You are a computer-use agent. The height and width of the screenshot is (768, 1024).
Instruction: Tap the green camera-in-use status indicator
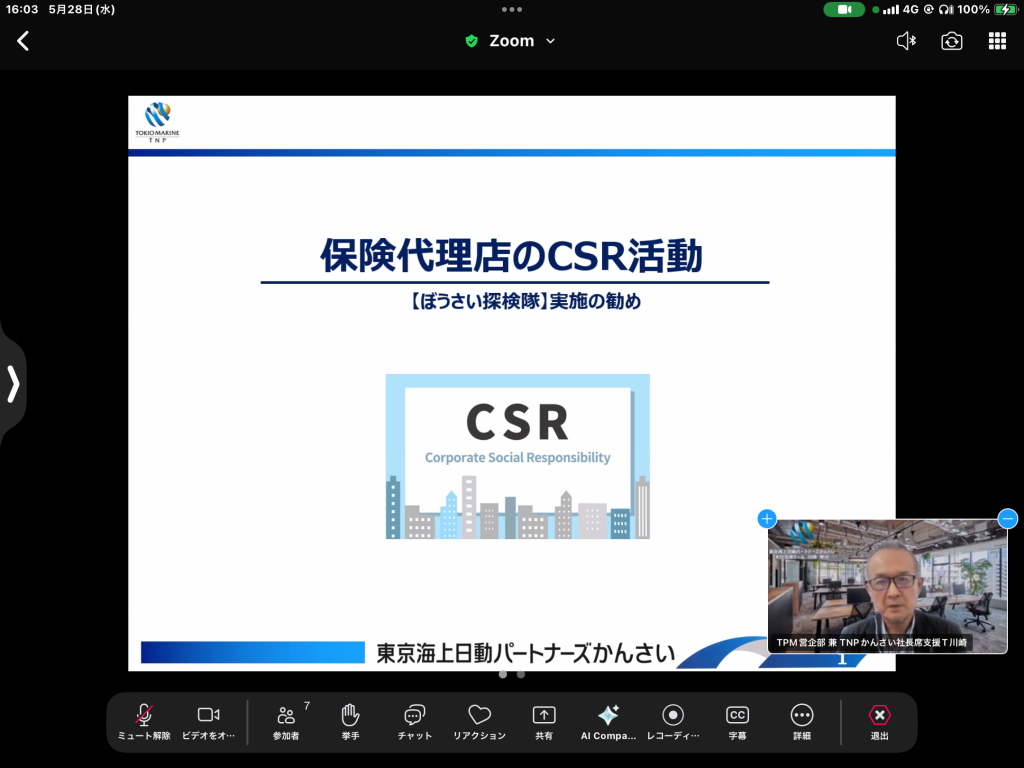coord(844,9)
